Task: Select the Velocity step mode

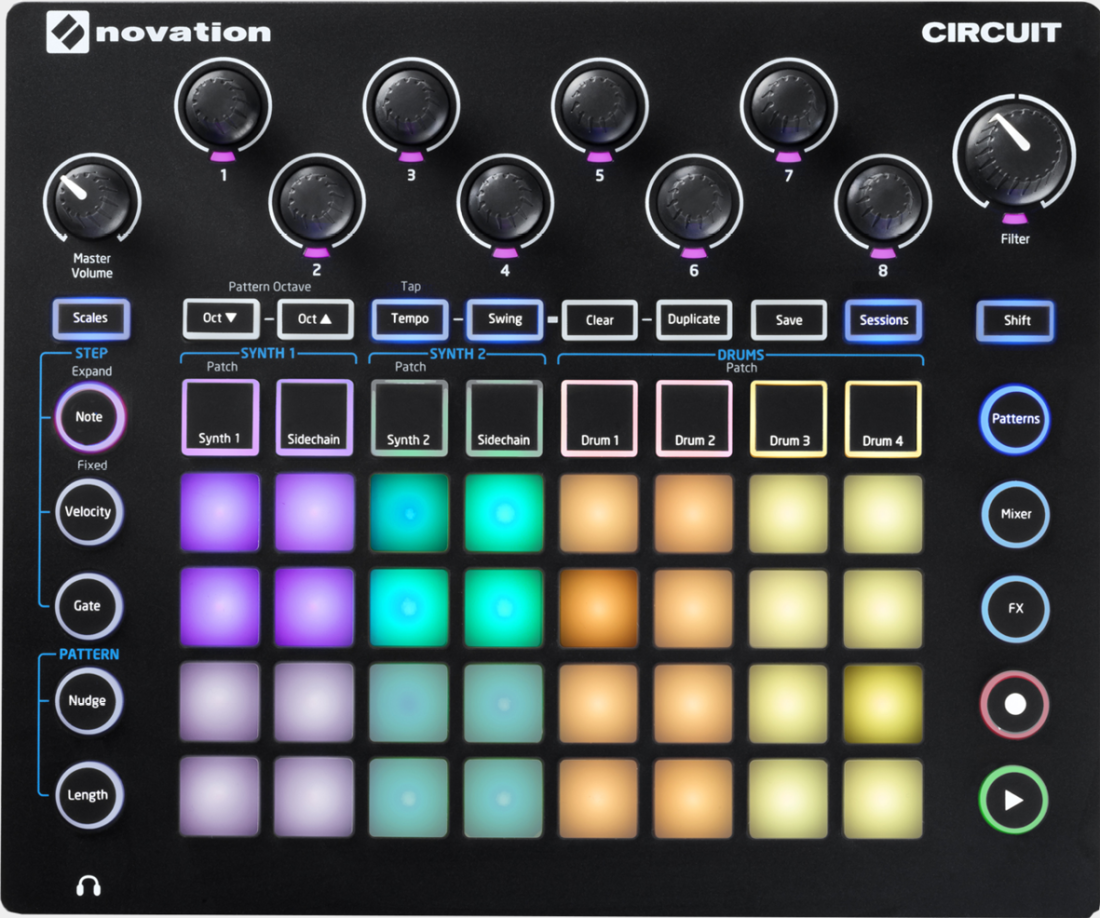Action: pyautogui.click(x=88, y=512)
